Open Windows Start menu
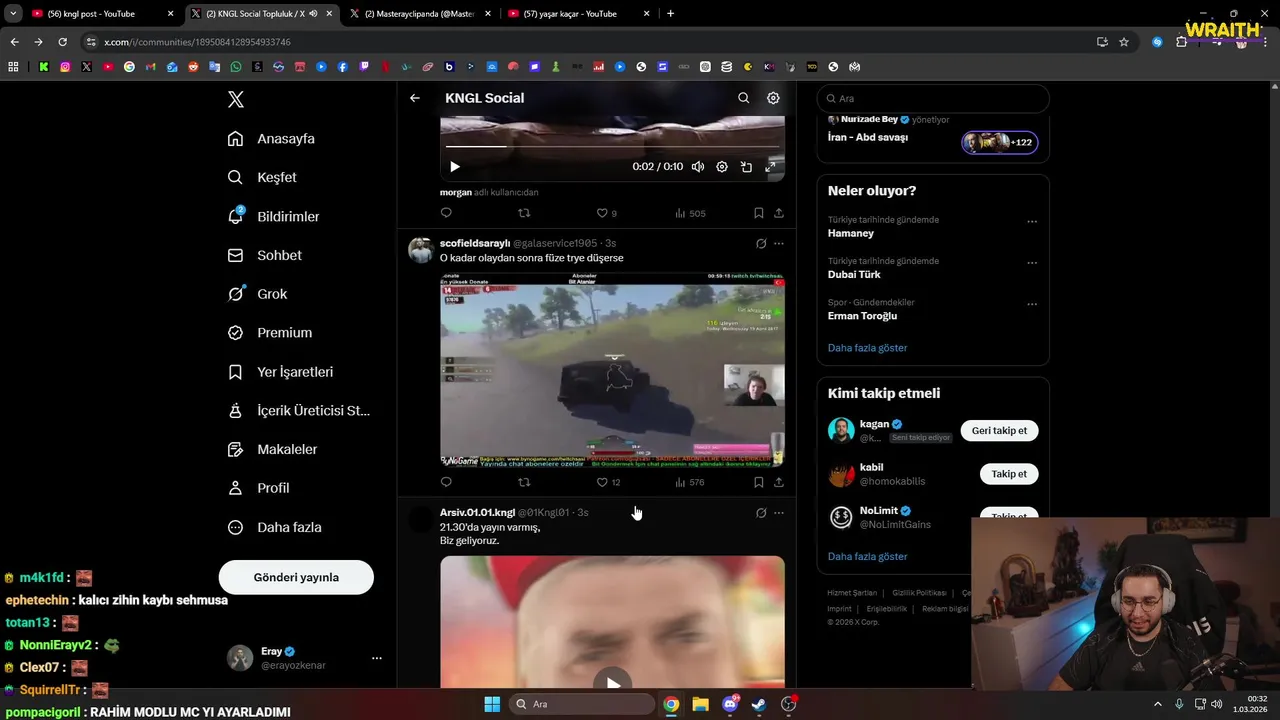This screenshot has height=720, width=1280. (x=492, y=704)
